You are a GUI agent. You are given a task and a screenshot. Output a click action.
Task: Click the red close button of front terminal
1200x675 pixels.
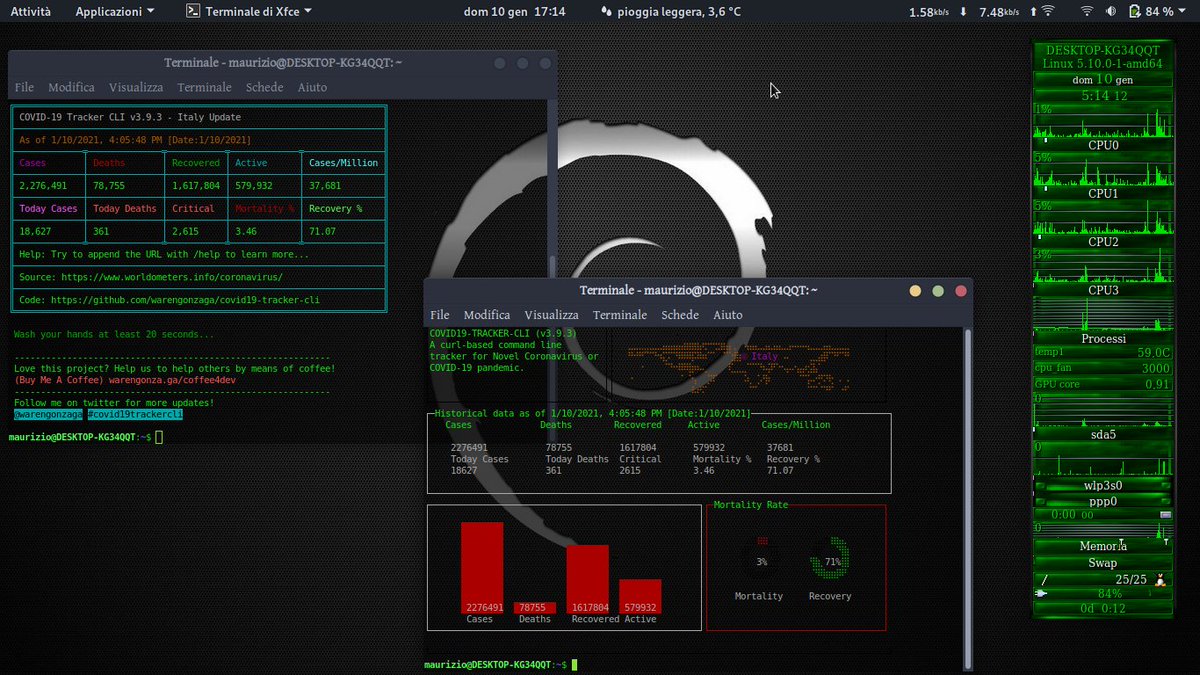pos(961,291)
